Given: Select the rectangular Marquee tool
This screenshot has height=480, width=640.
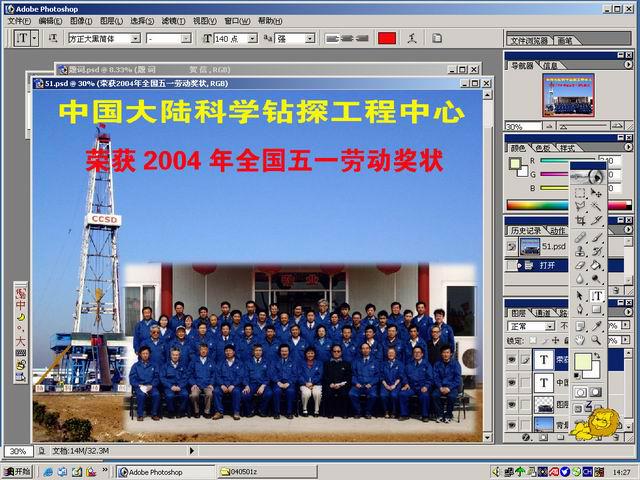Looking at the screenshot, I should click(580, 192).
